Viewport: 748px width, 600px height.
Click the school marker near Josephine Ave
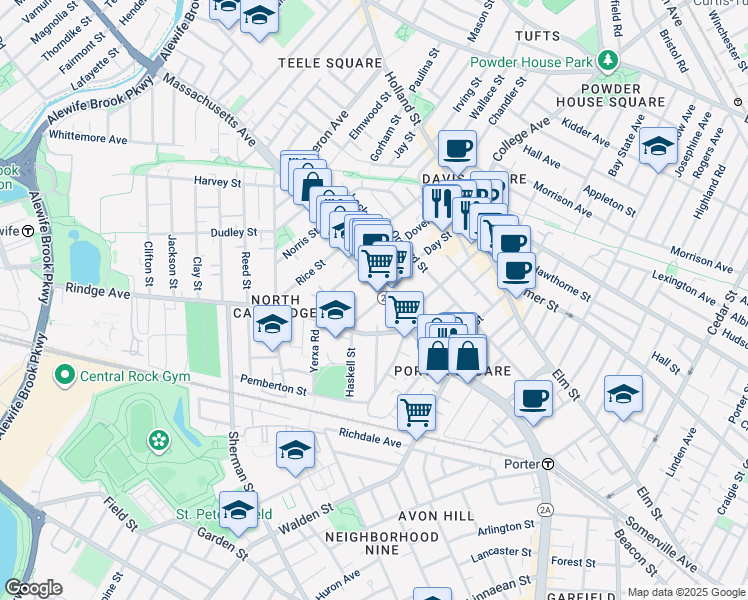pyautogui.click(x=658, y=147)
